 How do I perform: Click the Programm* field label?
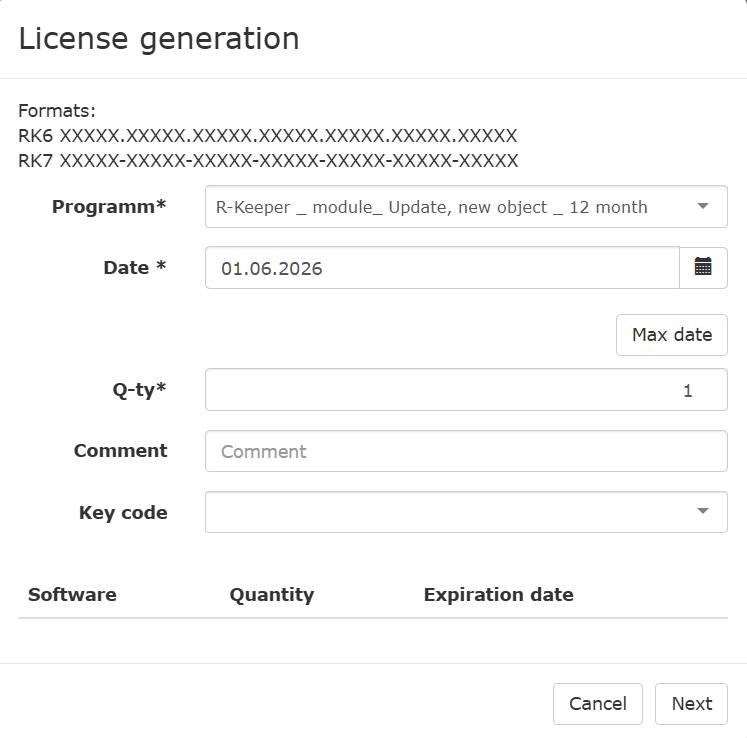pyautogui.click(x=109, y=207)
